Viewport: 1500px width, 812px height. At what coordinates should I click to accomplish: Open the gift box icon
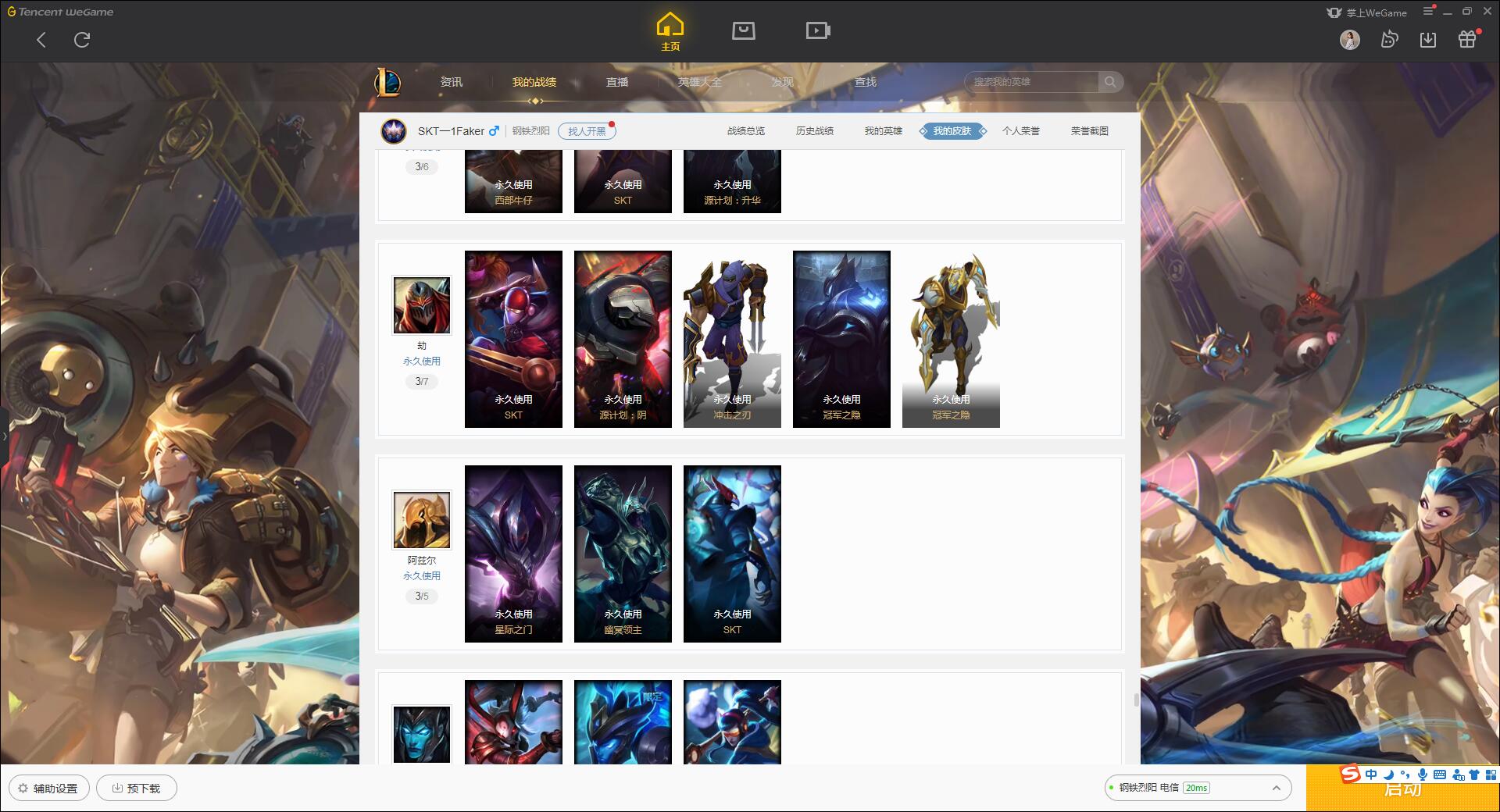pos(1467,40)
